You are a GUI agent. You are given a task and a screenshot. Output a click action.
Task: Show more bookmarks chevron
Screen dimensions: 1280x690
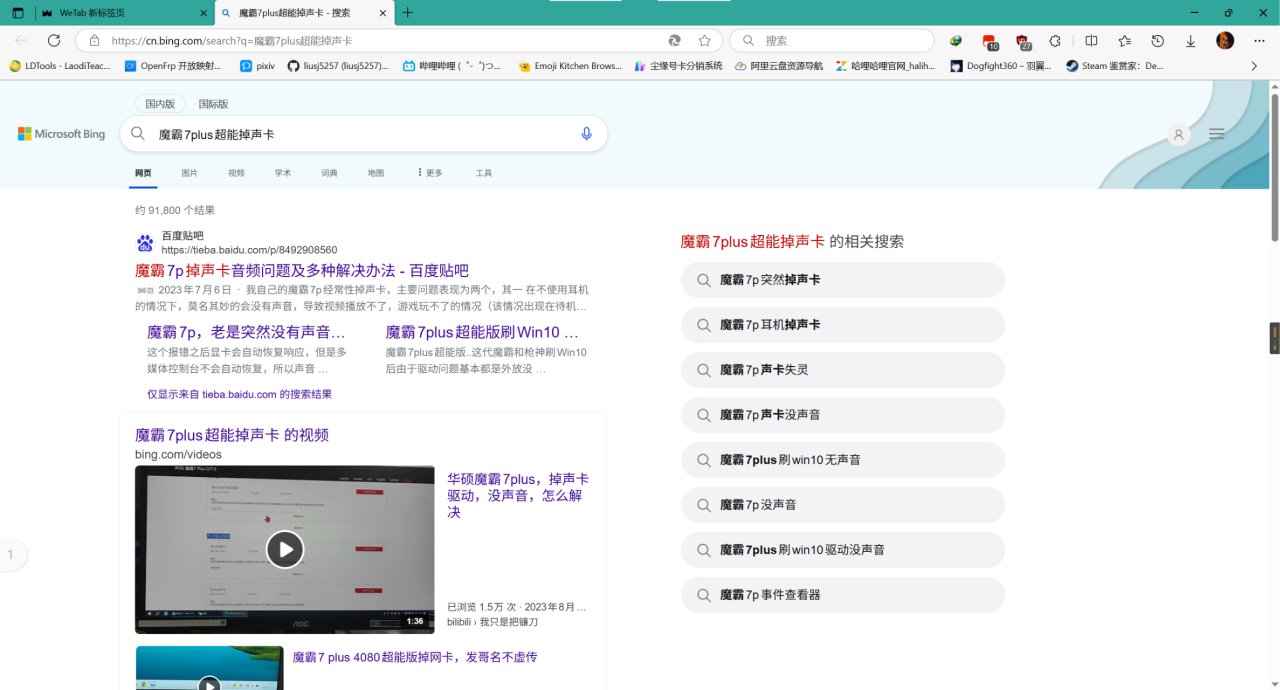click(1255, 66)
